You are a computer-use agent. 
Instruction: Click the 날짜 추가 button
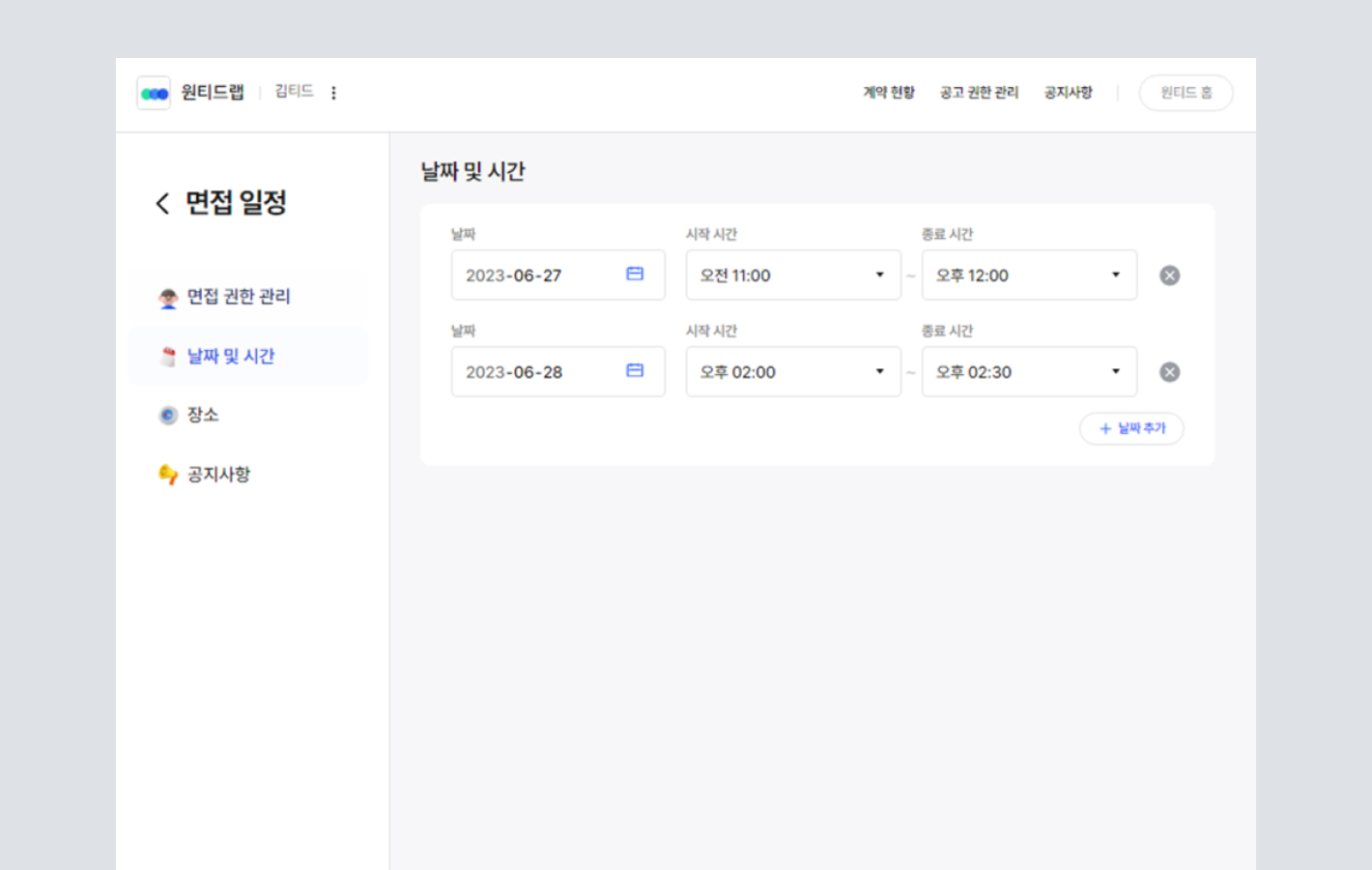[x=1131, y=428]
